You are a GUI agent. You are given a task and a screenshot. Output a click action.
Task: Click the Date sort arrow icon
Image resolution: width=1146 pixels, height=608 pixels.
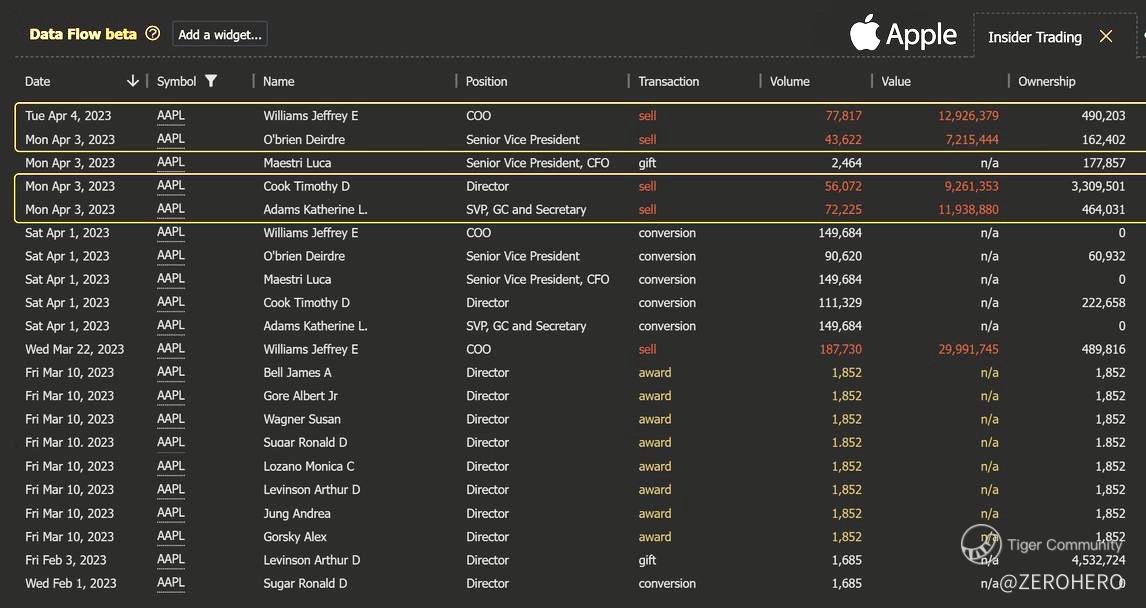133,81
